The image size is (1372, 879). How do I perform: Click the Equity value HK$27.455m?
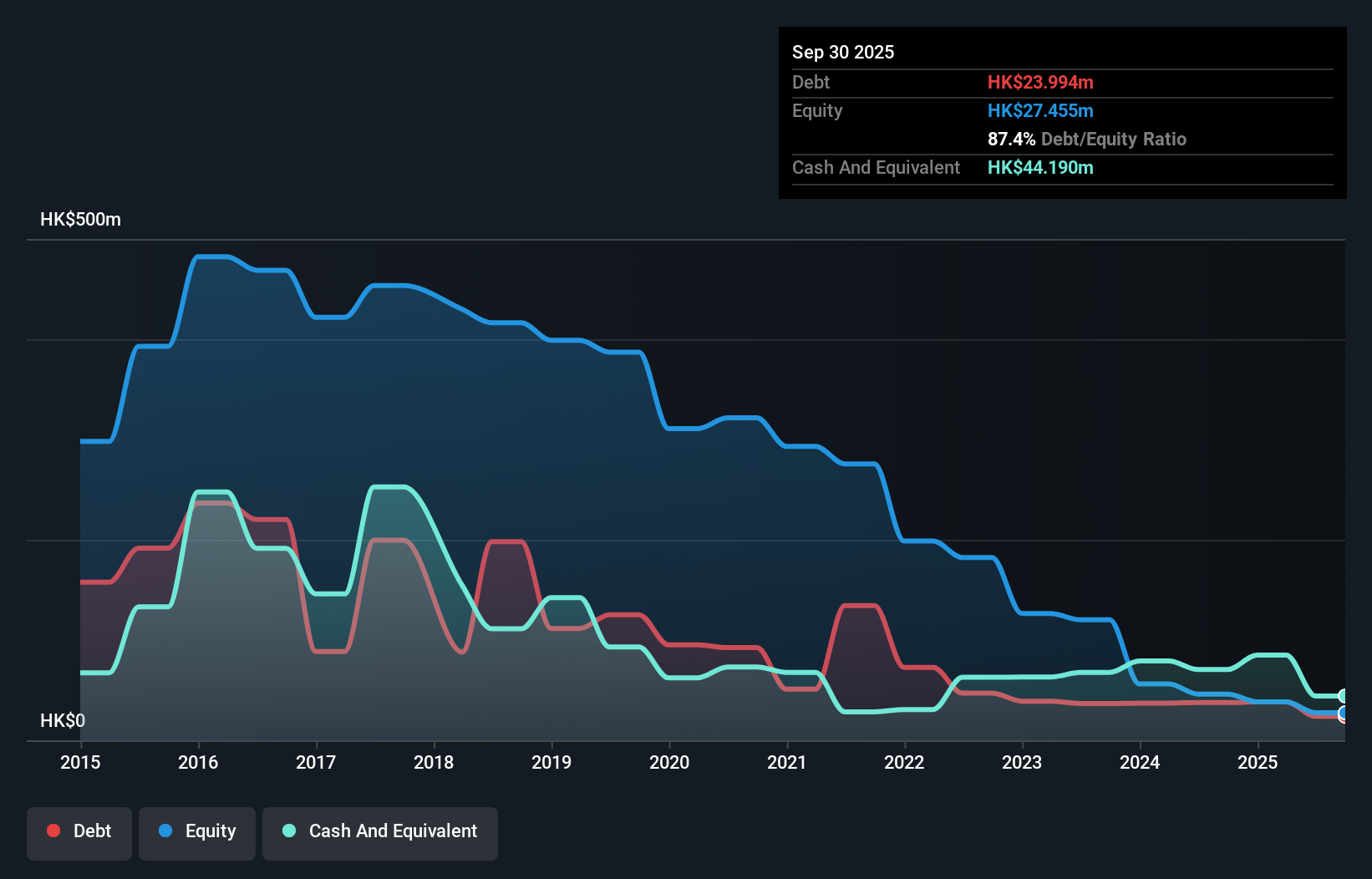[x=1041, y=110]
